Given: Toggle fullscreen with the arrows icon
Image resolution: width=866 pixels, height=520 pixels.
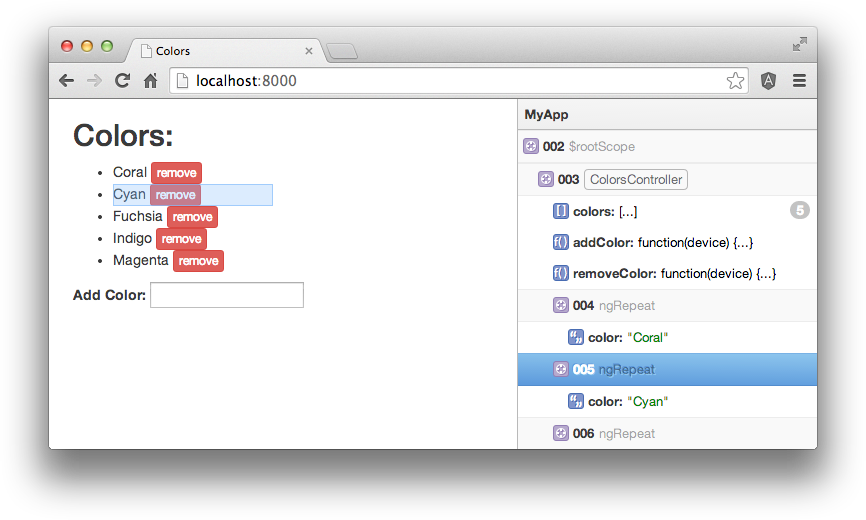Looking at the screenshot, I should [799, 44].
